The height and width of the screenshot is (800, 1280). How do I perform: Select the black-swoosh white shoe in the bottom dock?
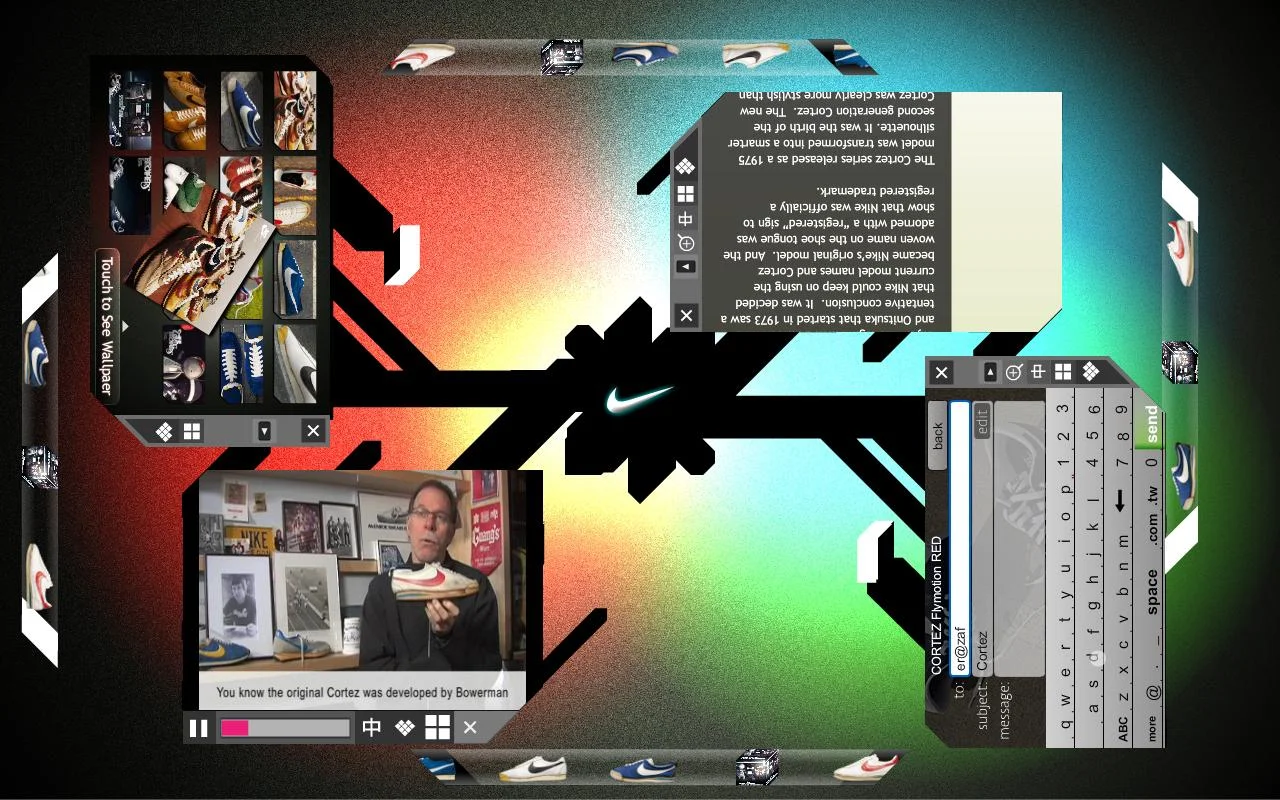533,768
